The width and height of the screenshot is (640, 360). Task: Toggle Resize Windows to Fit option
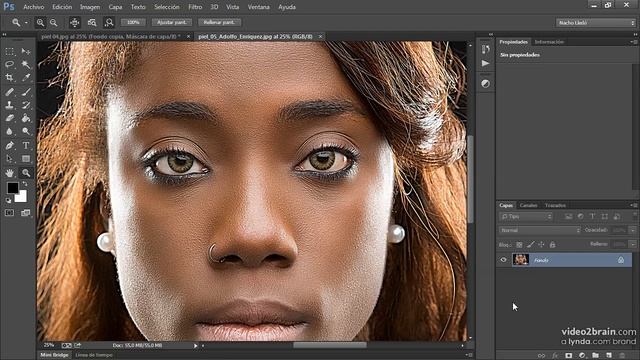[x=75, y=23]
